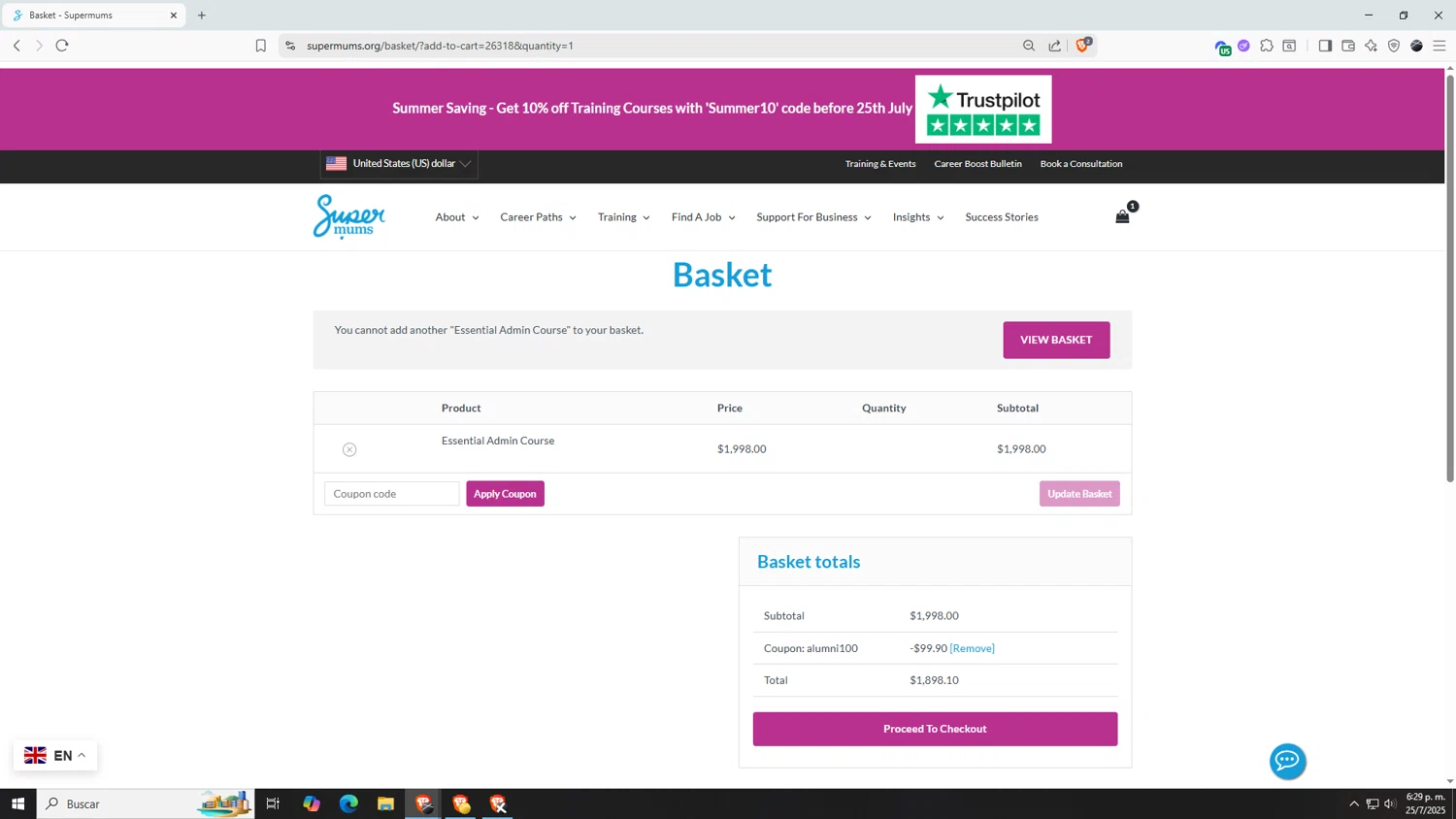Open the shopping basket icon
1456x819 pixels.
(x=1122, y=216)
